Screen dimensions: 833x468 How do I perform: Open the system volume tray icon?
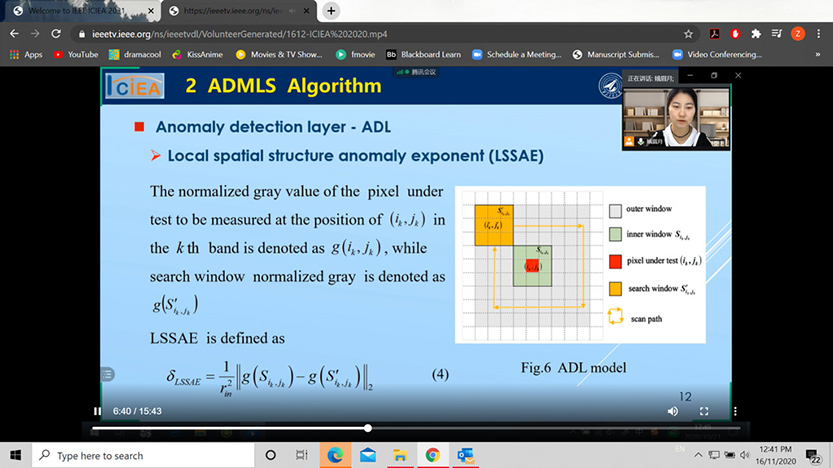[745, 455]
